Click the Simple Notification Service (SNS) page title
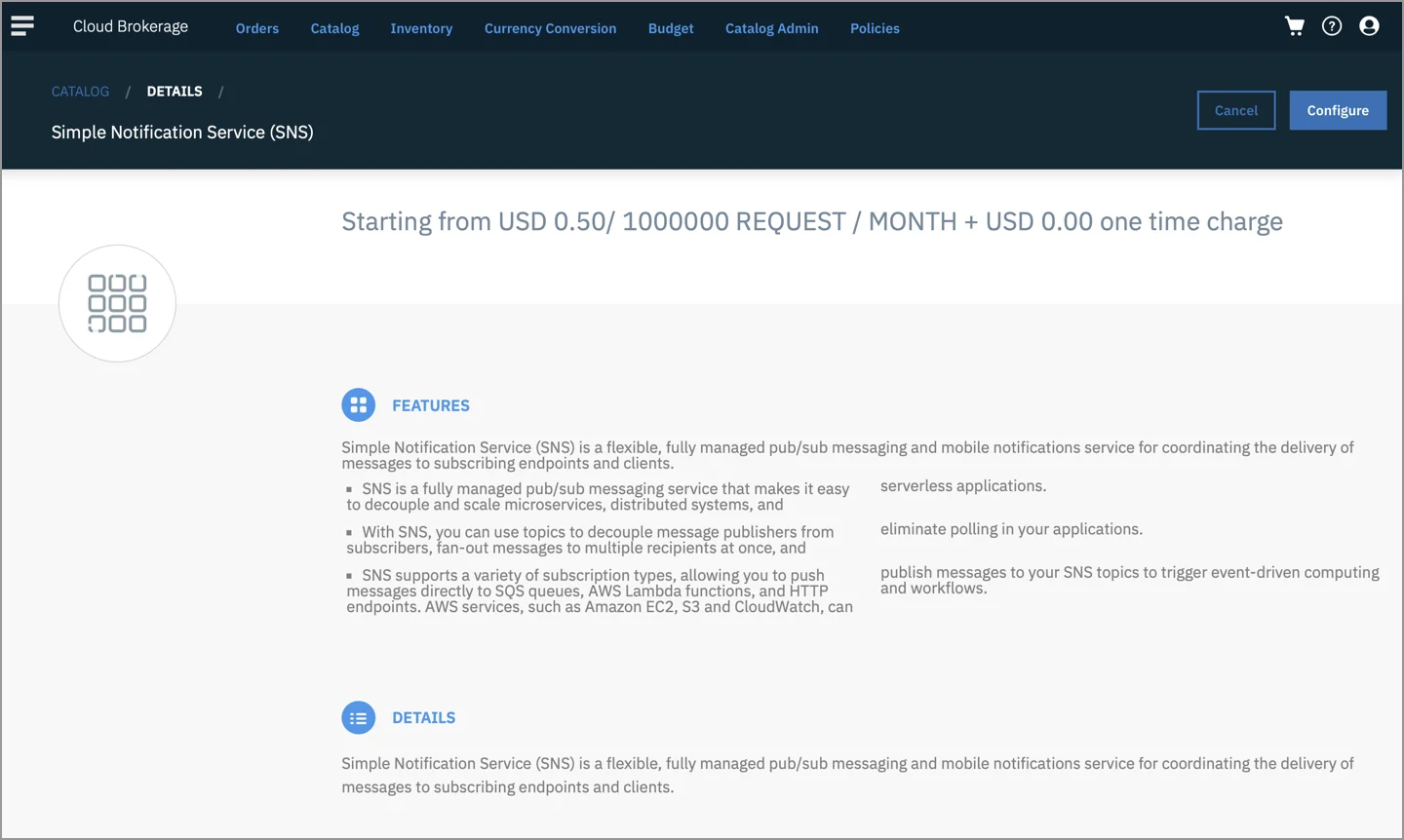This screenshot has height=840, width=1404. [x=182, y=132]
